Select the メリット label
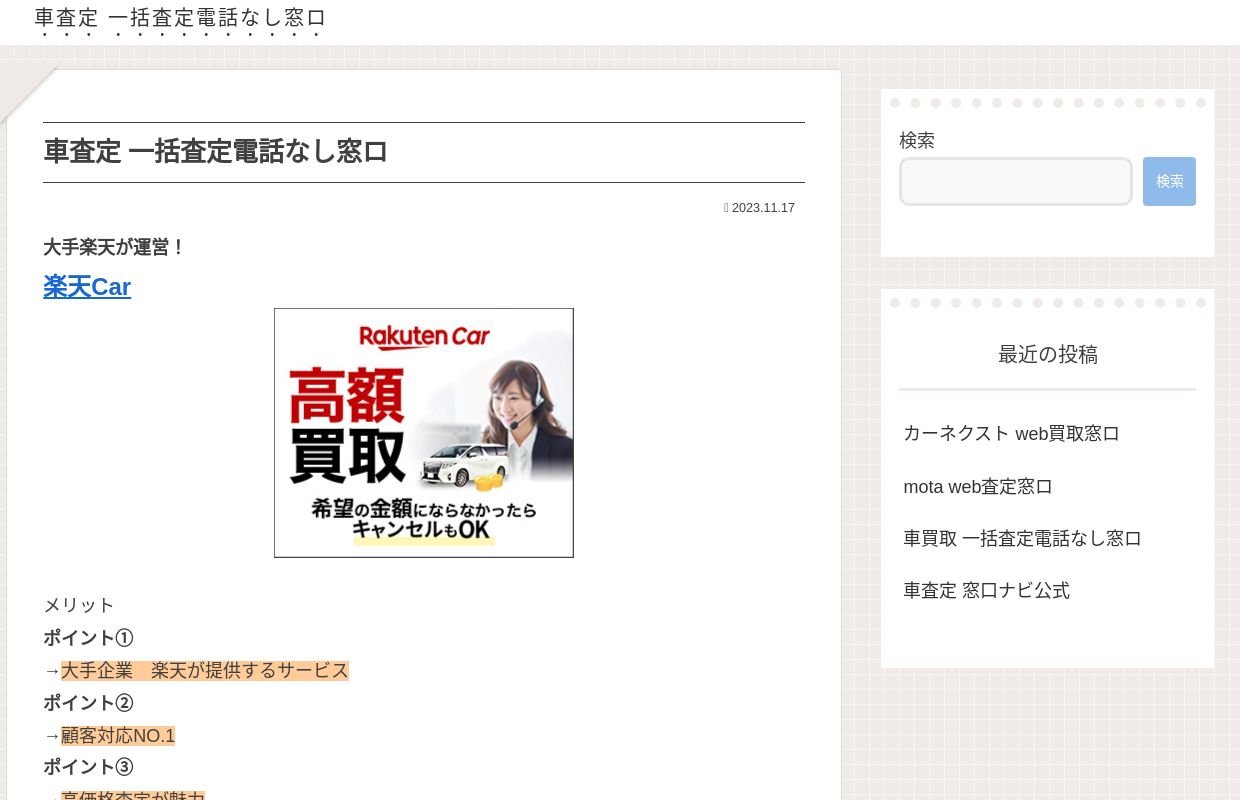 point(79,605)
